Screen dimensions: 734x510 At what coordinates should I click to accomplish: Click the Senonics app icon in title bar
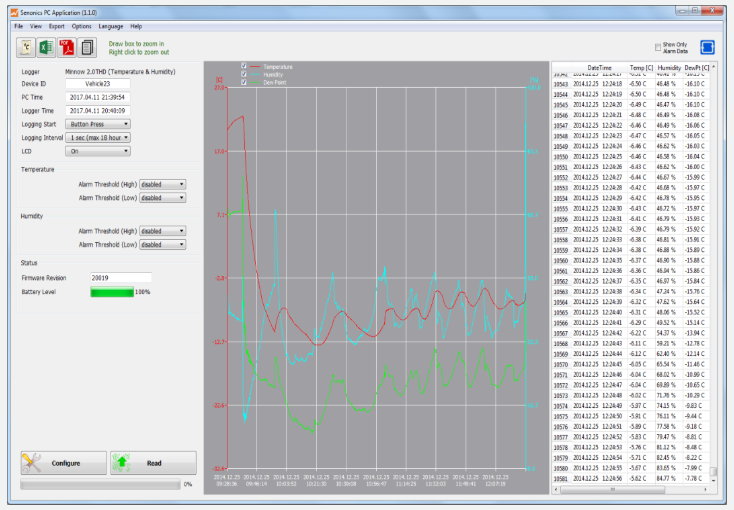click(14, 12)
